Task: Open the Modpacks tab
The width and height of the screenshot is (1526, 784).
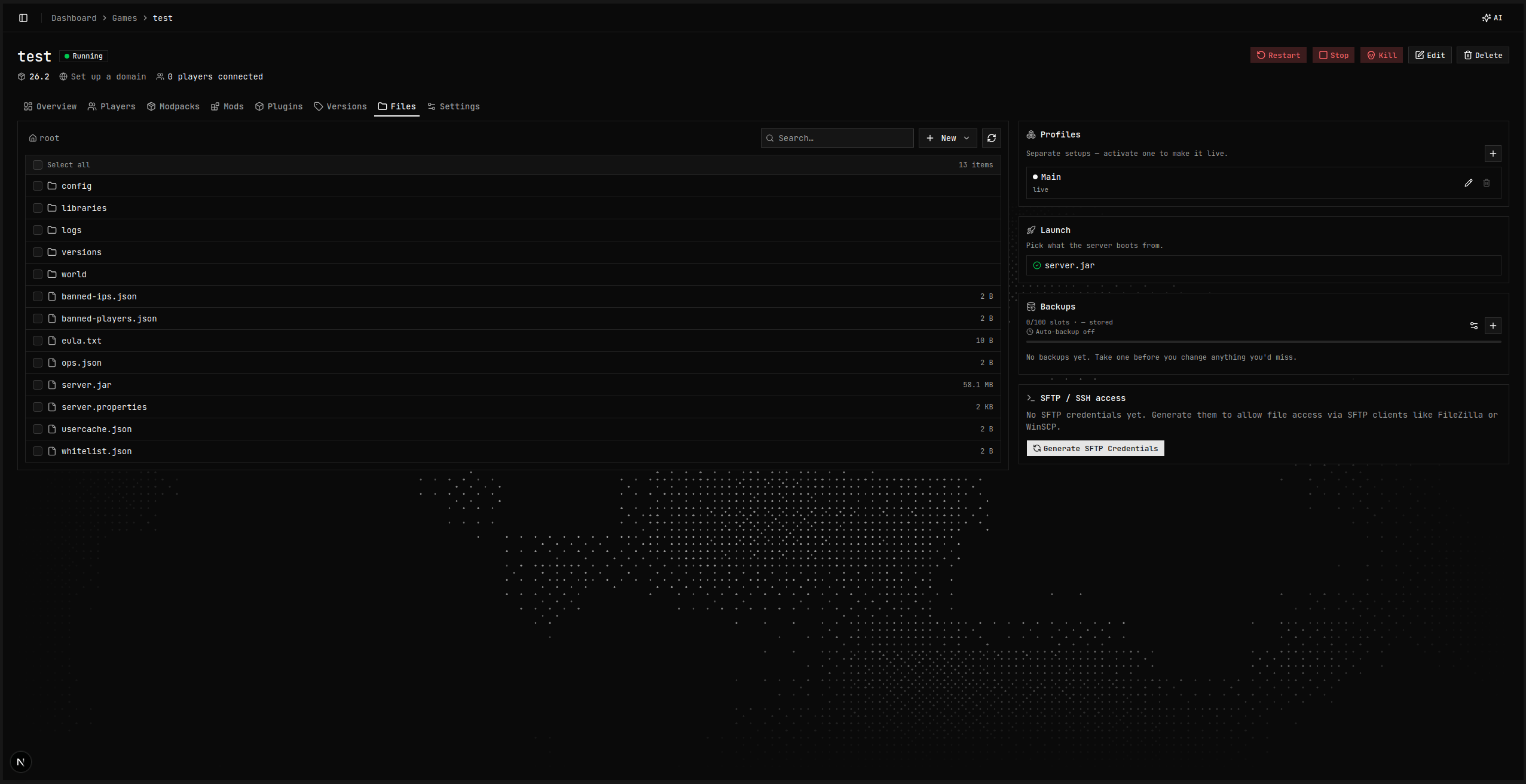Action: click(173, 106)
